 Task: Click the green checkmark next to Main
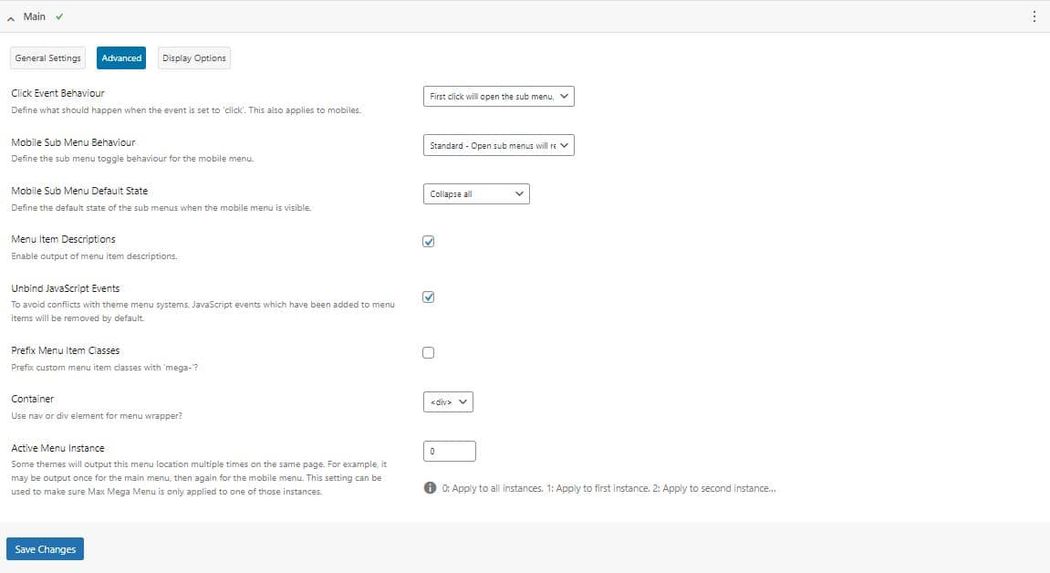[x=60, y=17]
